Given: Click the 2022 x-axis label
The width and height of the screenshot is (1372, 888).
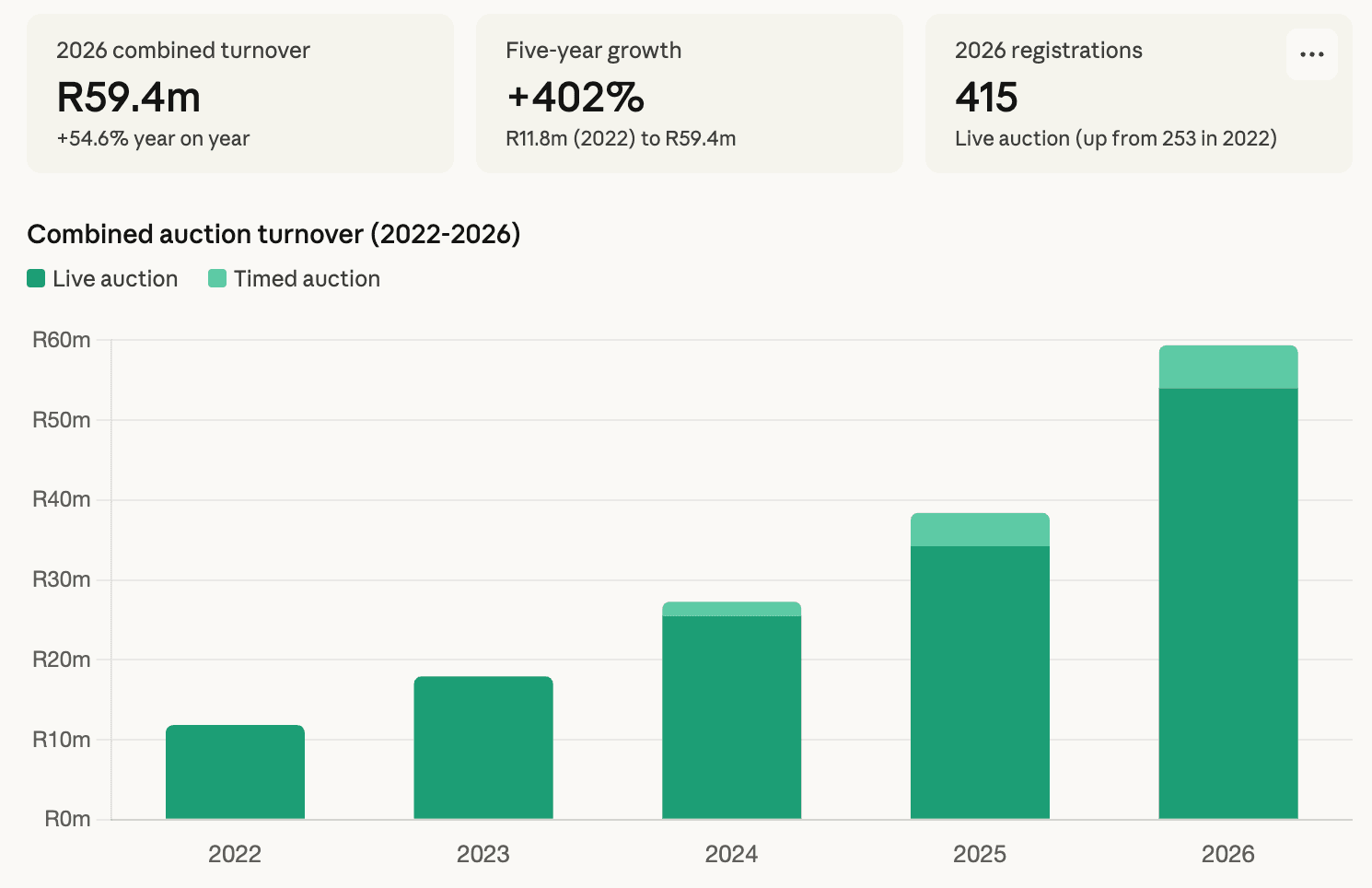Looking at the screenshot, I should tap(235, 854).
